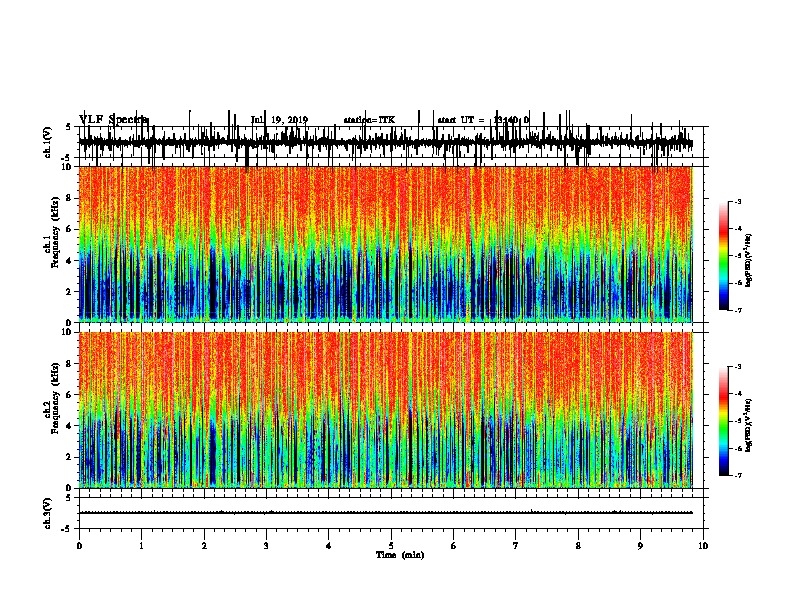The height and width of the screenshot is (612, 792).
Task: Click the ch.3 flat waveform trace
Action: (x=385, y=513)
